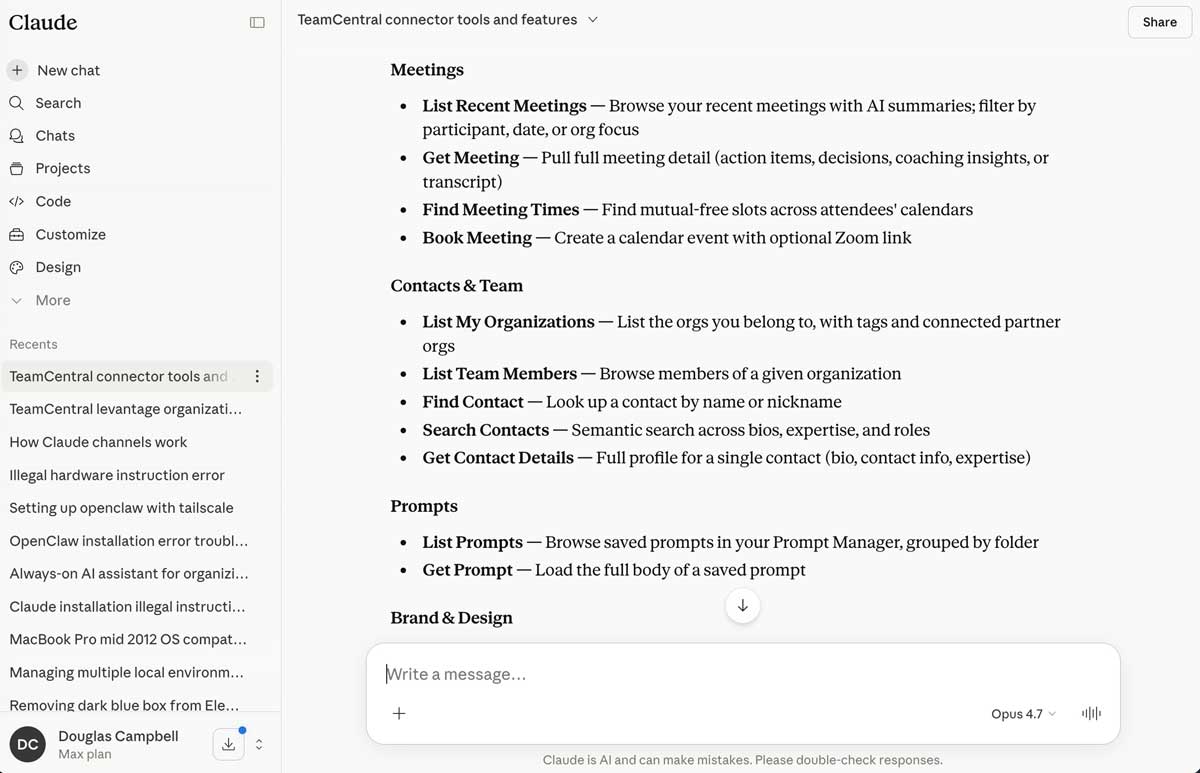Click the download app icon near profile

click(228, 744)
